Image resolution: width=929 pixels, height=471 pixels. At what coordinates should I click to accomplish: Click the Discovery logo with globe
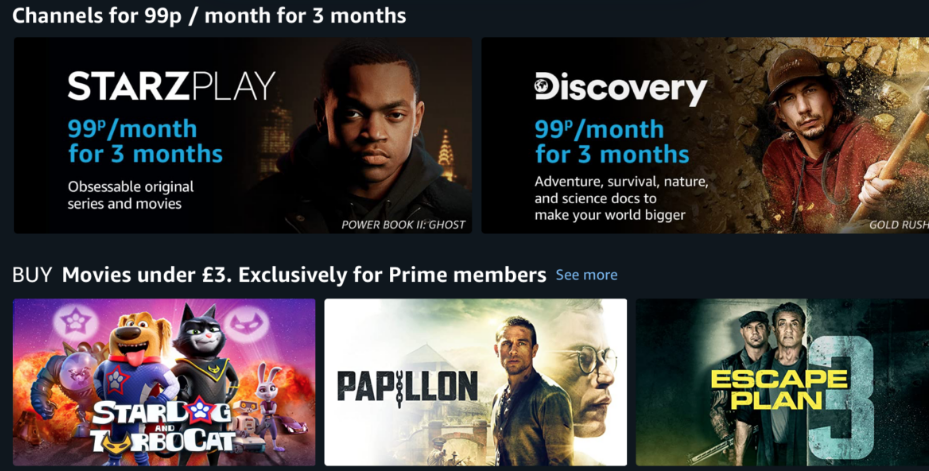(621, 88)
